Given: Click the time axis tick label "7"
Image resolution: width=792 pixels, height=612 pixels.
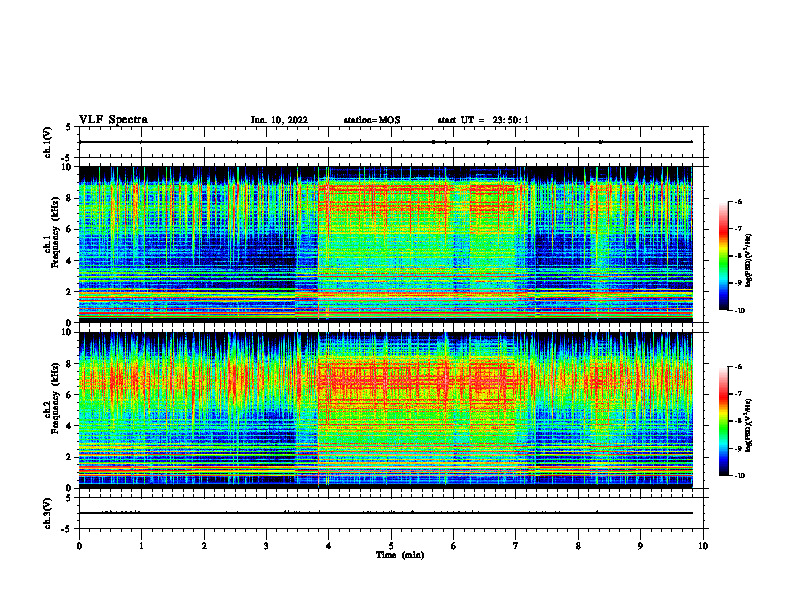Looking at the screenshot, I should coord(516,545).
